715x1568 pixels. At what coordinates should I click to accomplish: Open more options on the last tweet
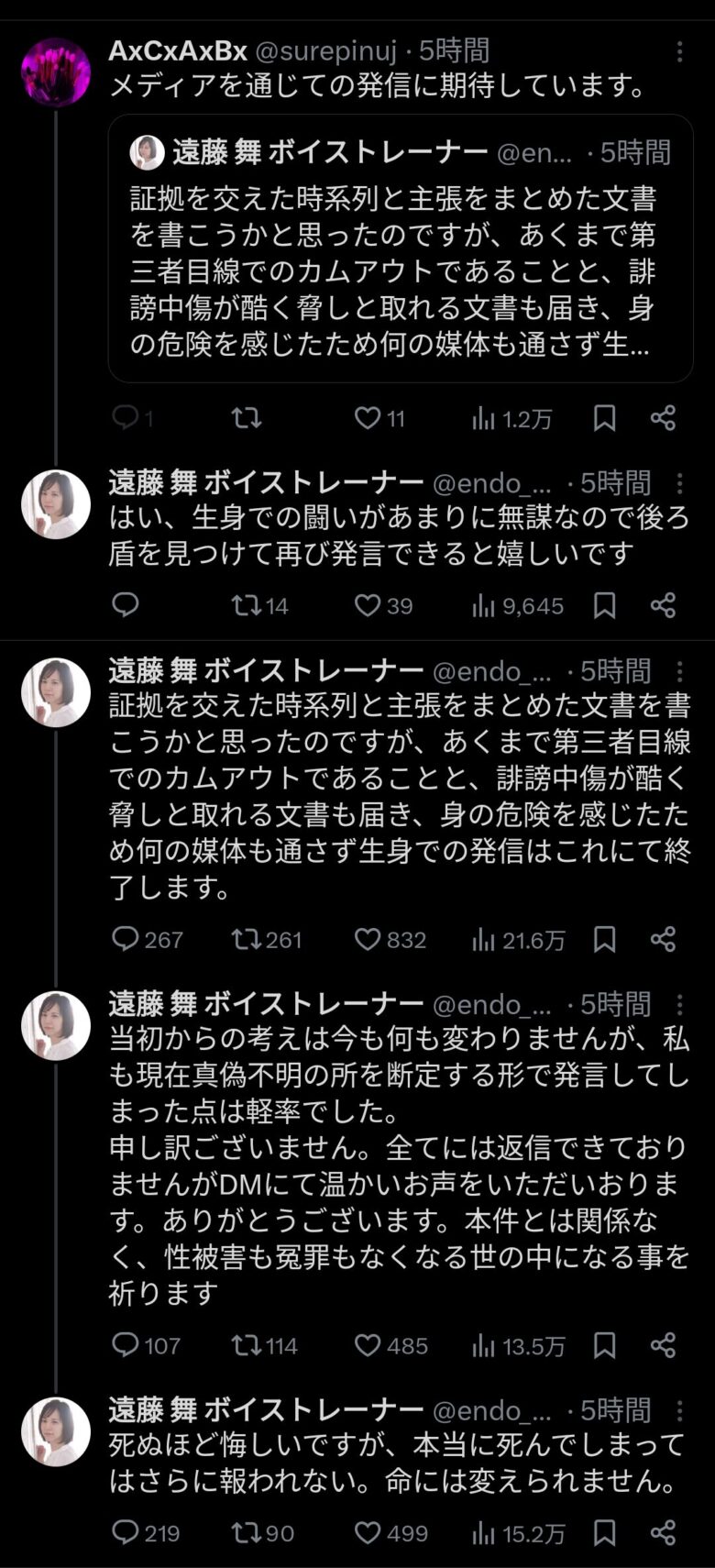[x=679, y=1409]
